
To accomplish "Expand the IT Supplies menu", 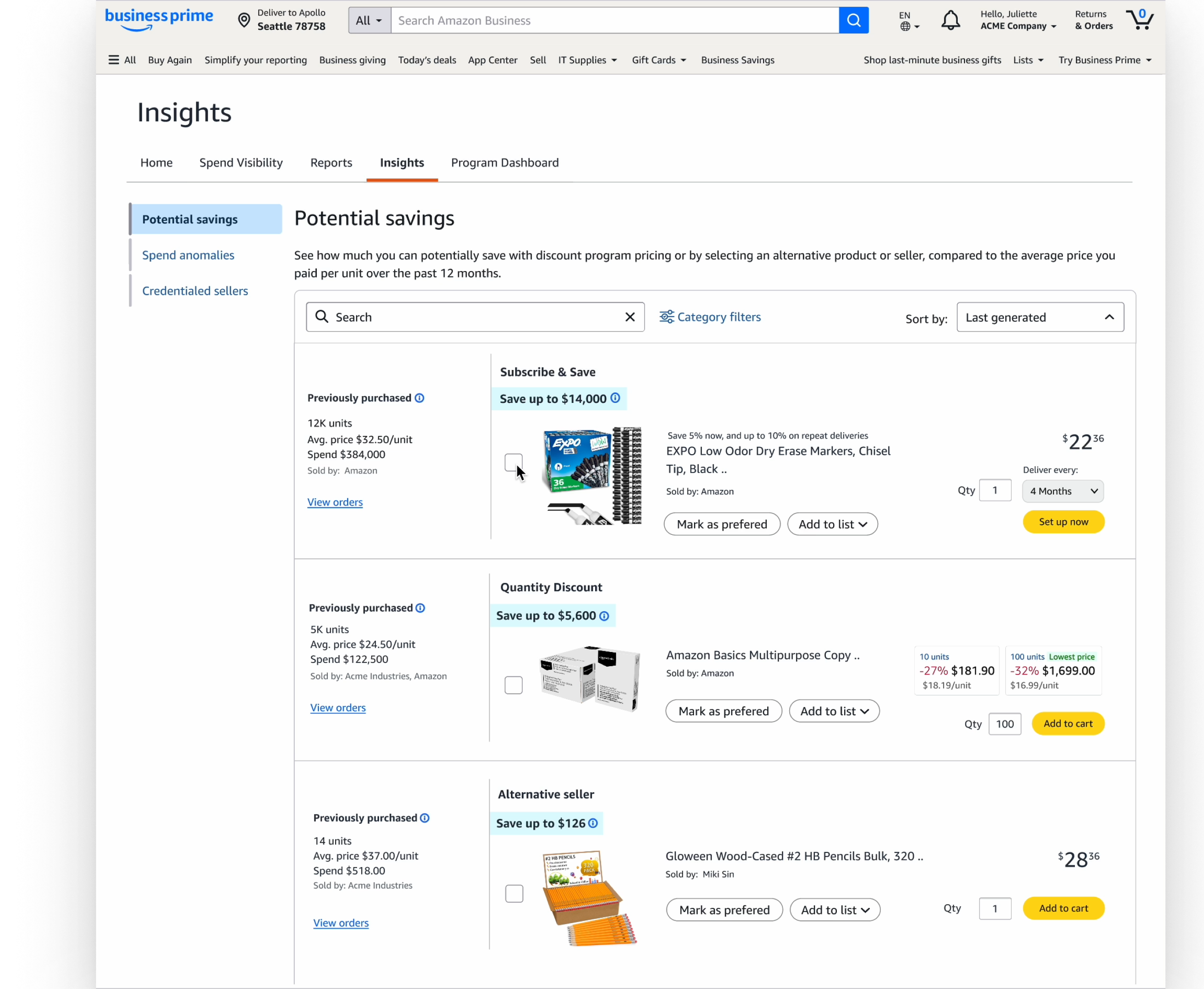I will [x=588, y=60].
